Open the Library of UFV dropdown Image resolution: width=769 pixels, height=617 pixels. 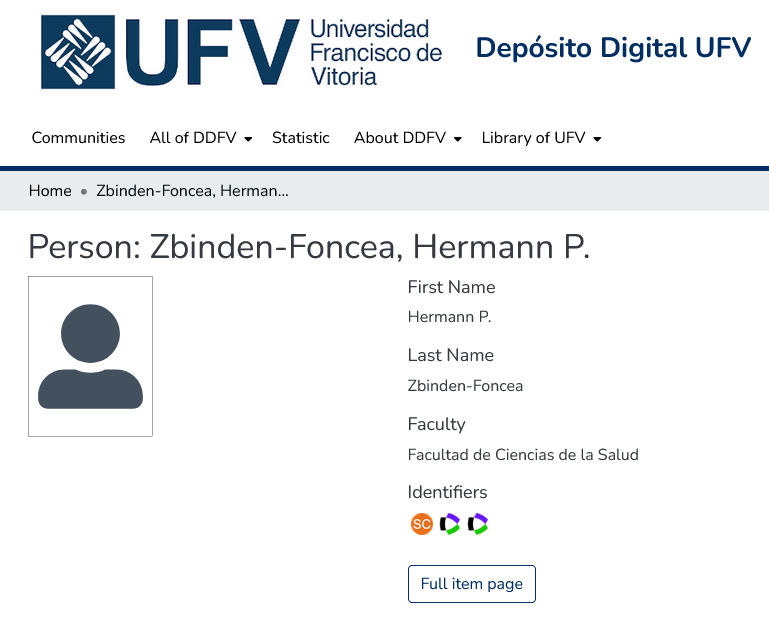[x=540, y=138]
